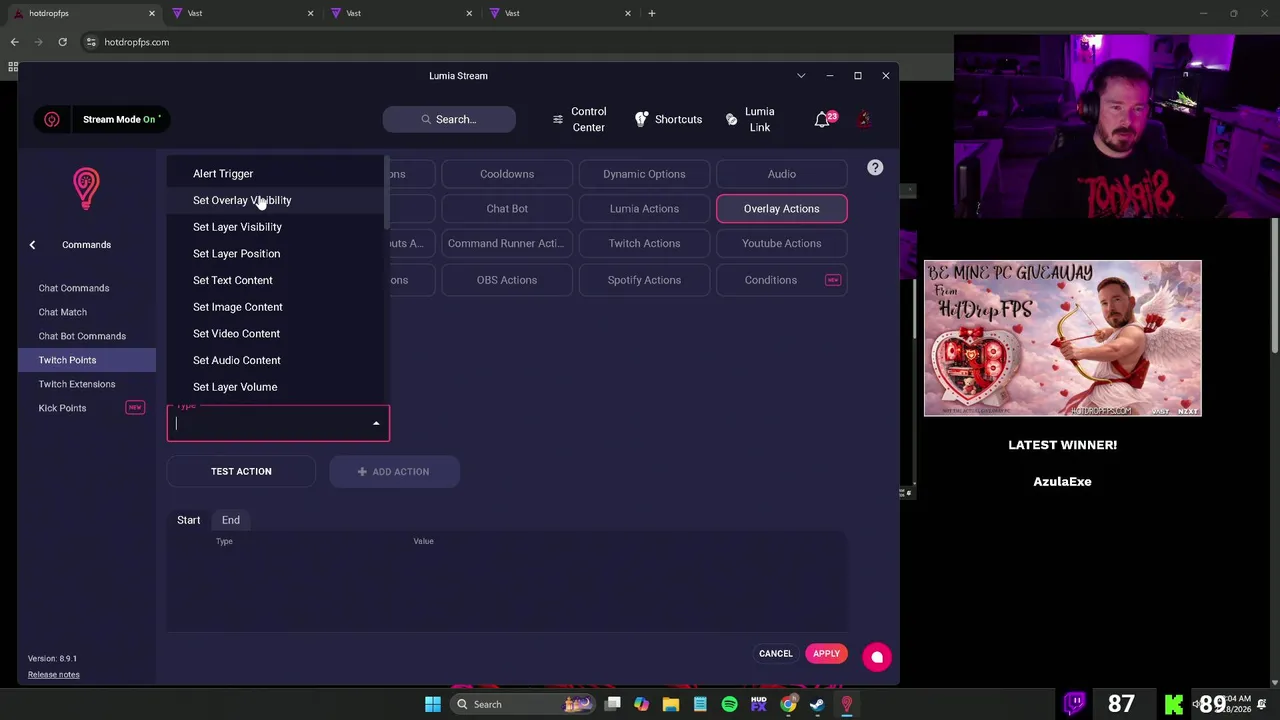Open Control Center

(x=579, y=119)
